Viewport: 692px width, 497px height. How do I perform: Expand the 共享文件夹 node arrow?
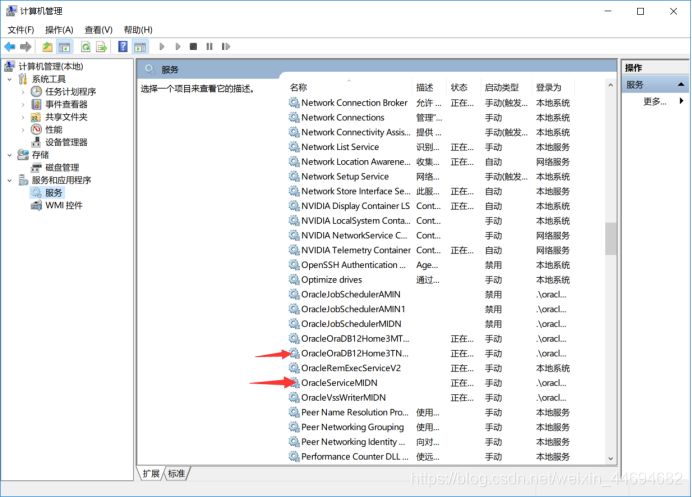pyautogui.click(x=23, y=117)
